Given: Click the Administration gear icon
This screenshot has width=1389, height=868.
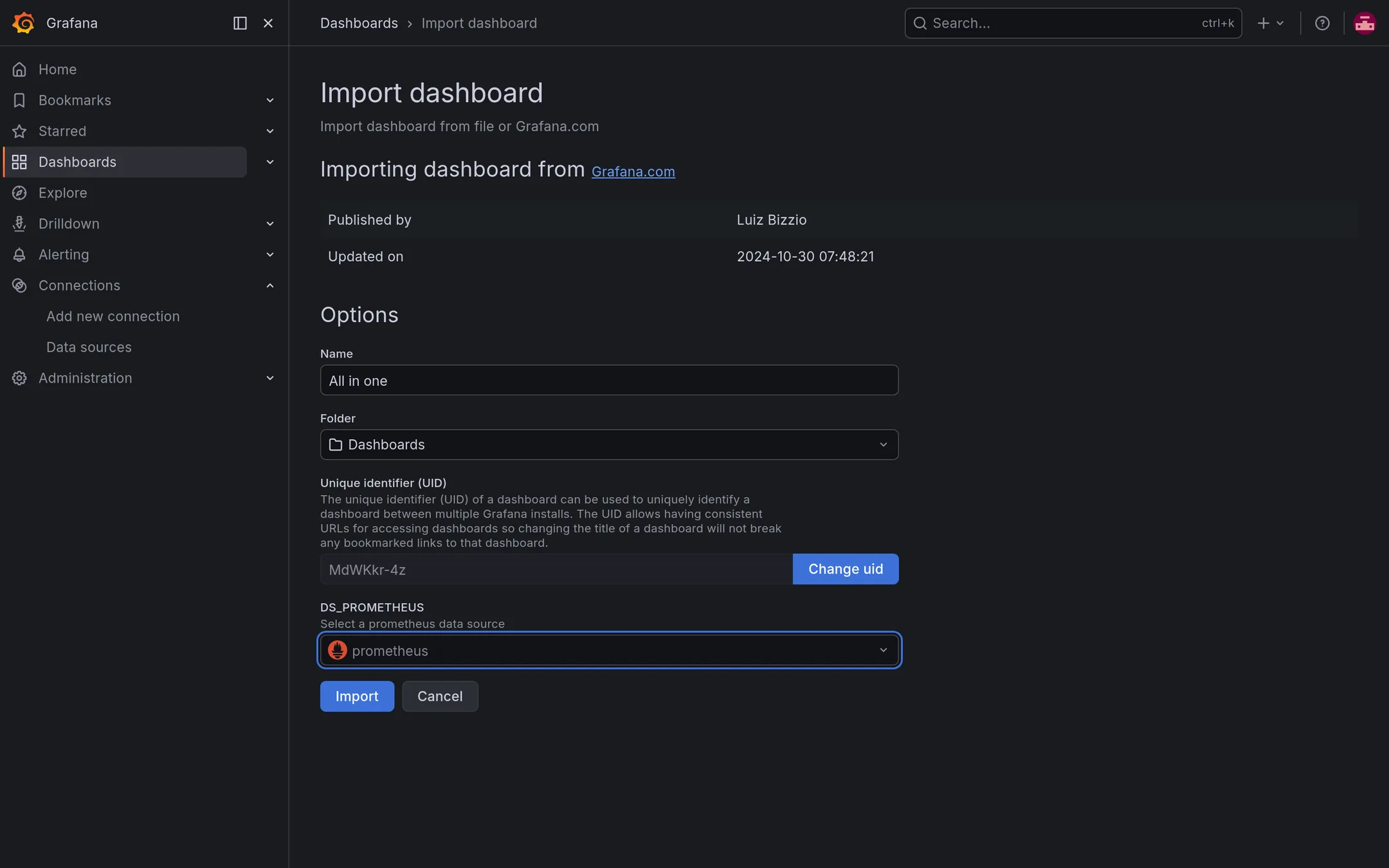Looking at the screenshot, I should pyautogui.click(x=19, y=378).
